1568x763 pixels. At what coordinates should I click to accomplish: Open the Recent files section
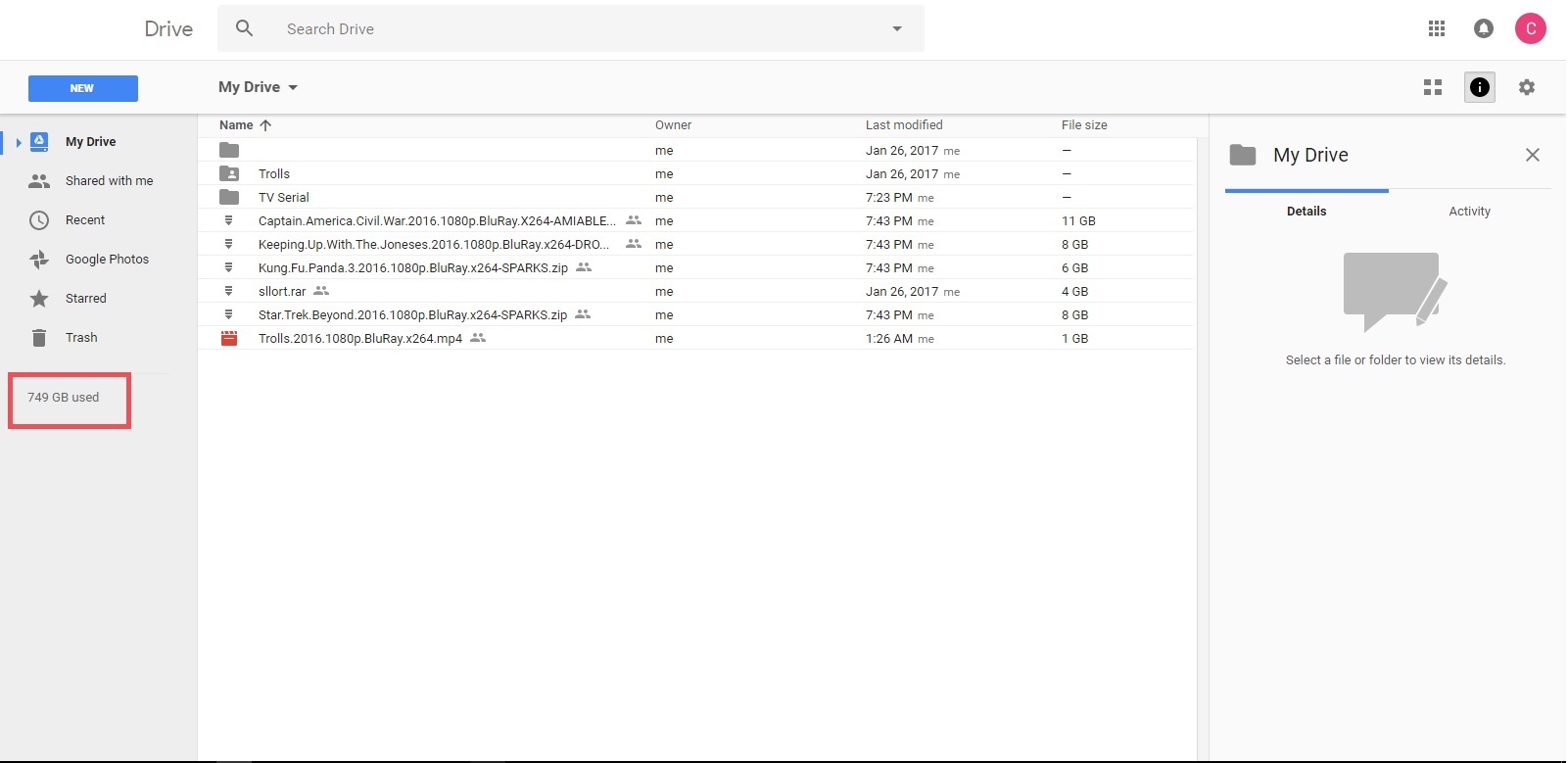coord(85,220)
